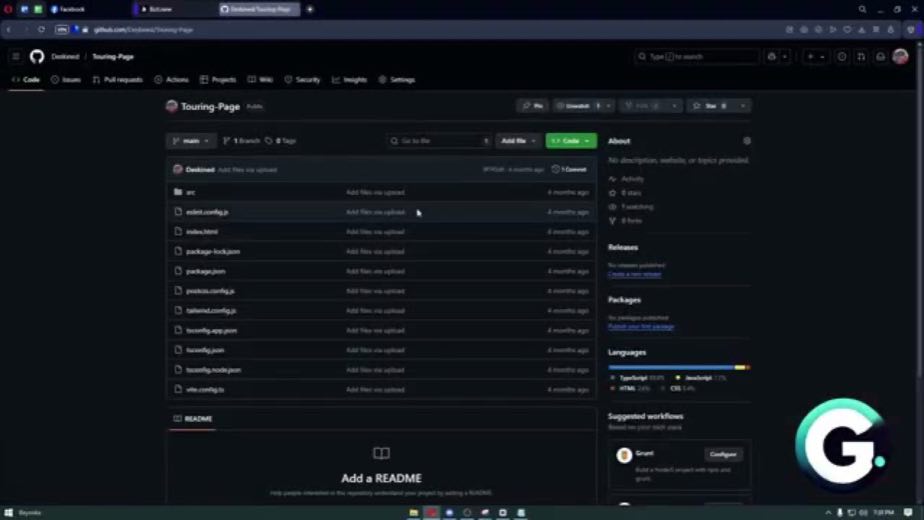Open the notifications inbox icon
The image size is (924, 520).
[880, 57]
